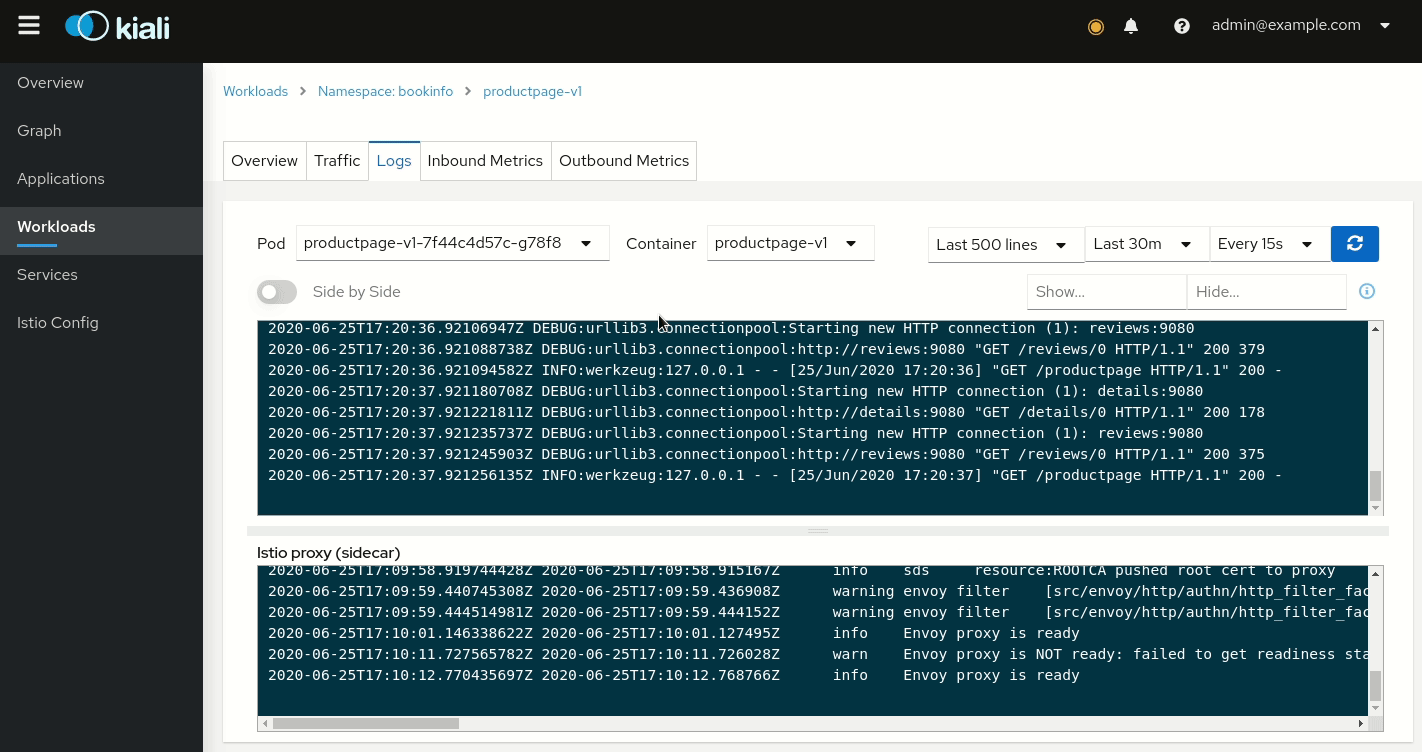This screenshot has width=1422, height=752.
Task: Go to Overview in the sidebar
Action: tap(101, 83)
